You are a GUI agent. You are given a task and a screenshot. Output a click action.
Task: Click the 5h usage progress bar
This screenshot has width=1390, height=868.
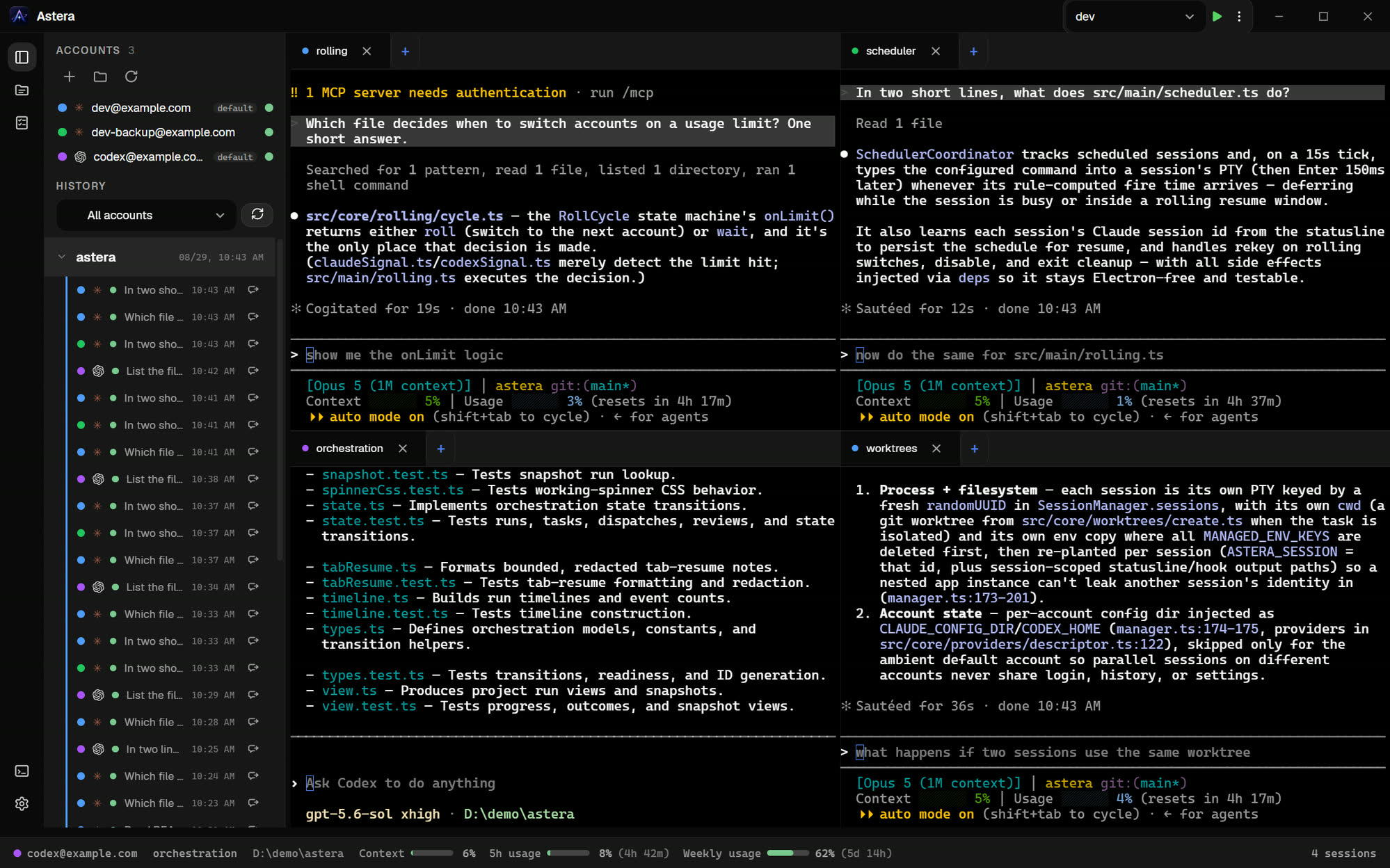[x=568, y=853]
